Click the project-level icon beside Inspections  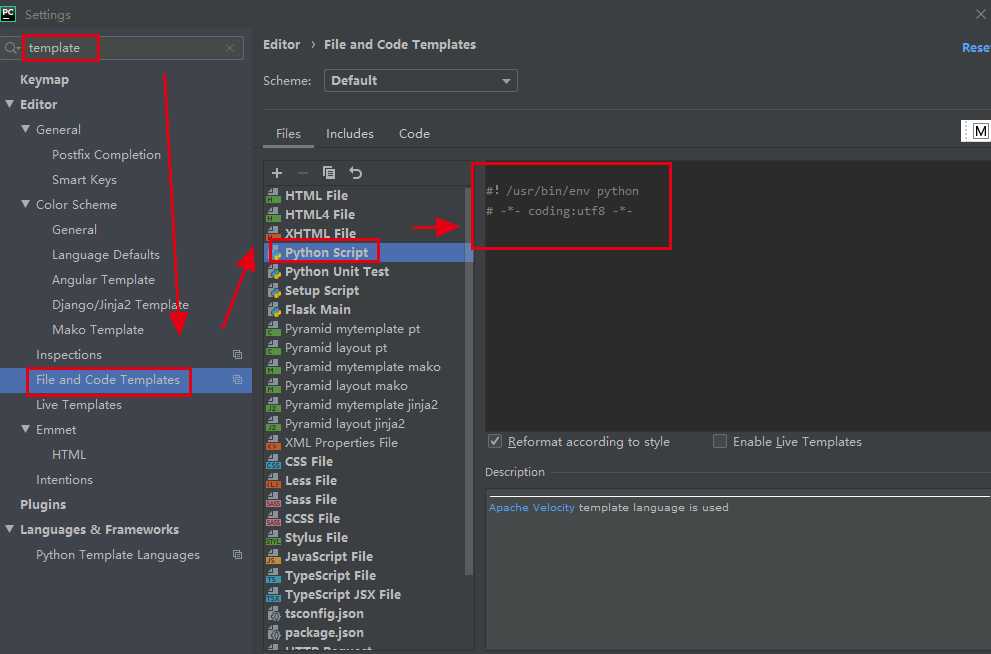pyautogui.click(x=237, y=355)
